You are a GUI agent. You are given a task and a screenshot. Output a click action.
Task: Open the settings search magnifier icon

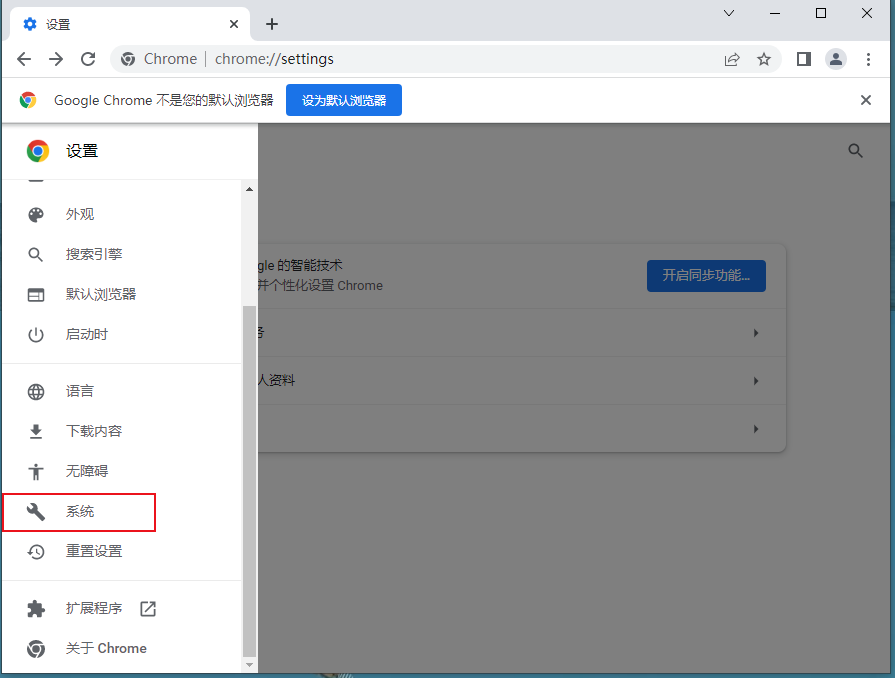[x=855, y=151]
